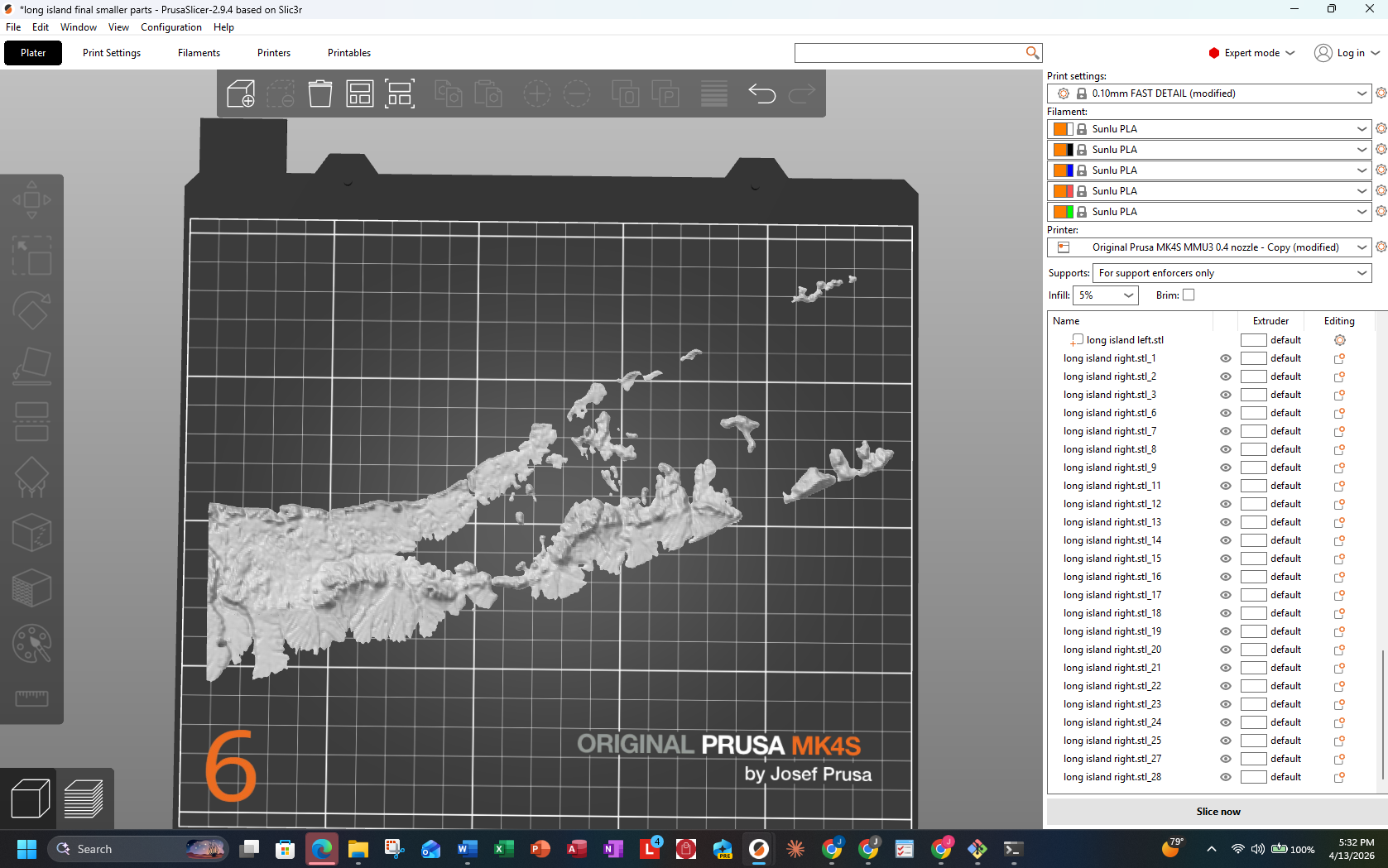
Task: Open the Original Prusa MK4S printer dropdown
Action: [x=1209, y=247]
